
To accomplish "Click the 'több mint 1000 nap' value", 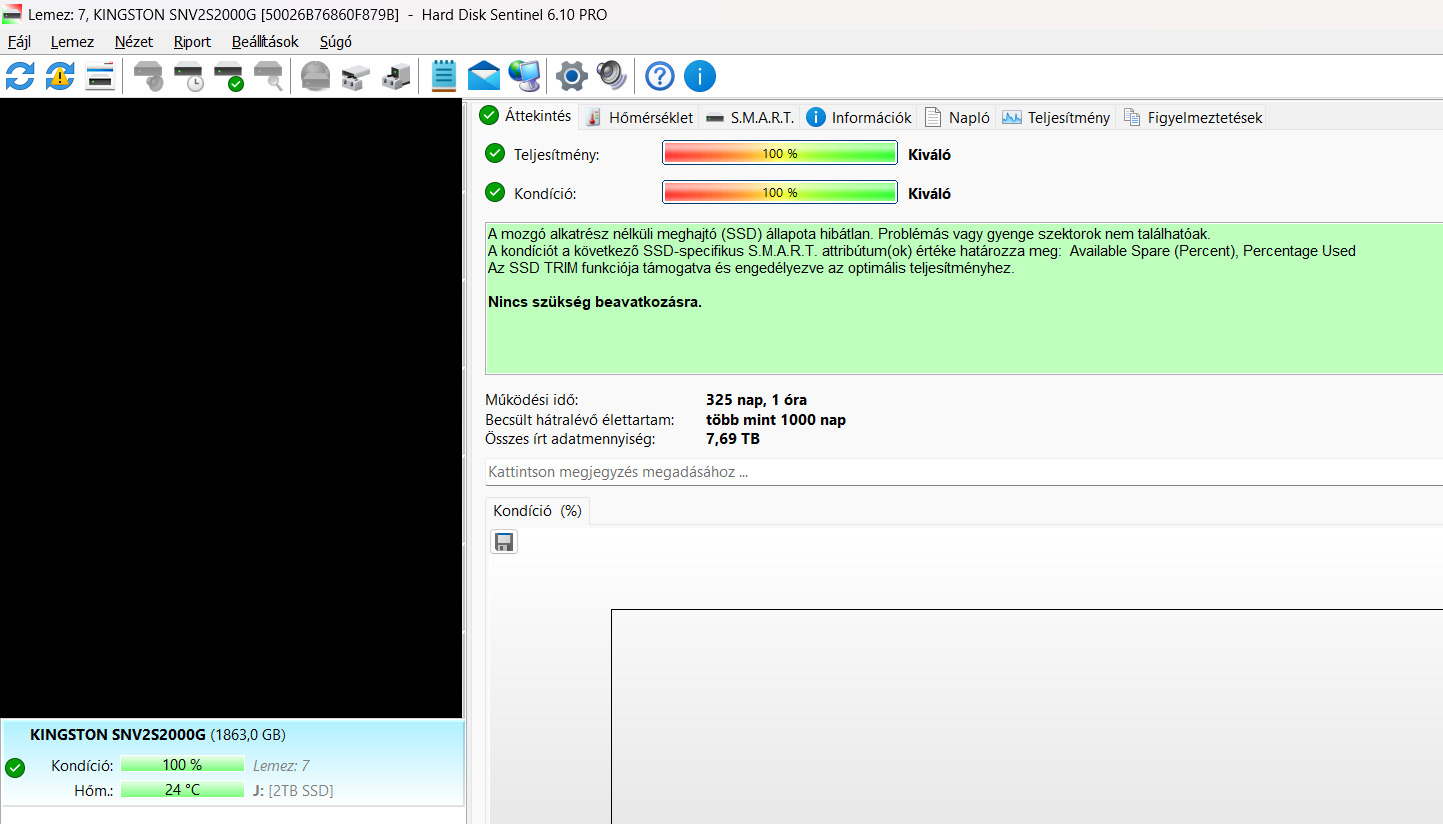I will pos(776,420).
